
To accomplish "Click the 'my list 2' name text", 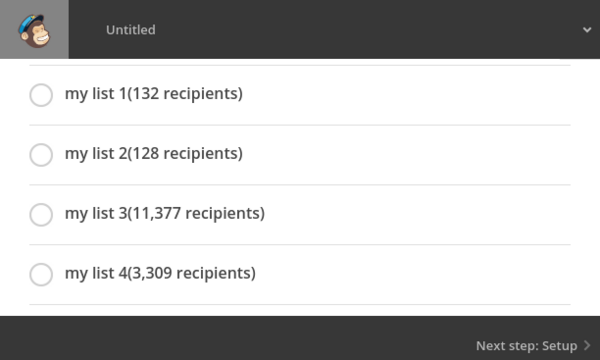I will (96, 153).
